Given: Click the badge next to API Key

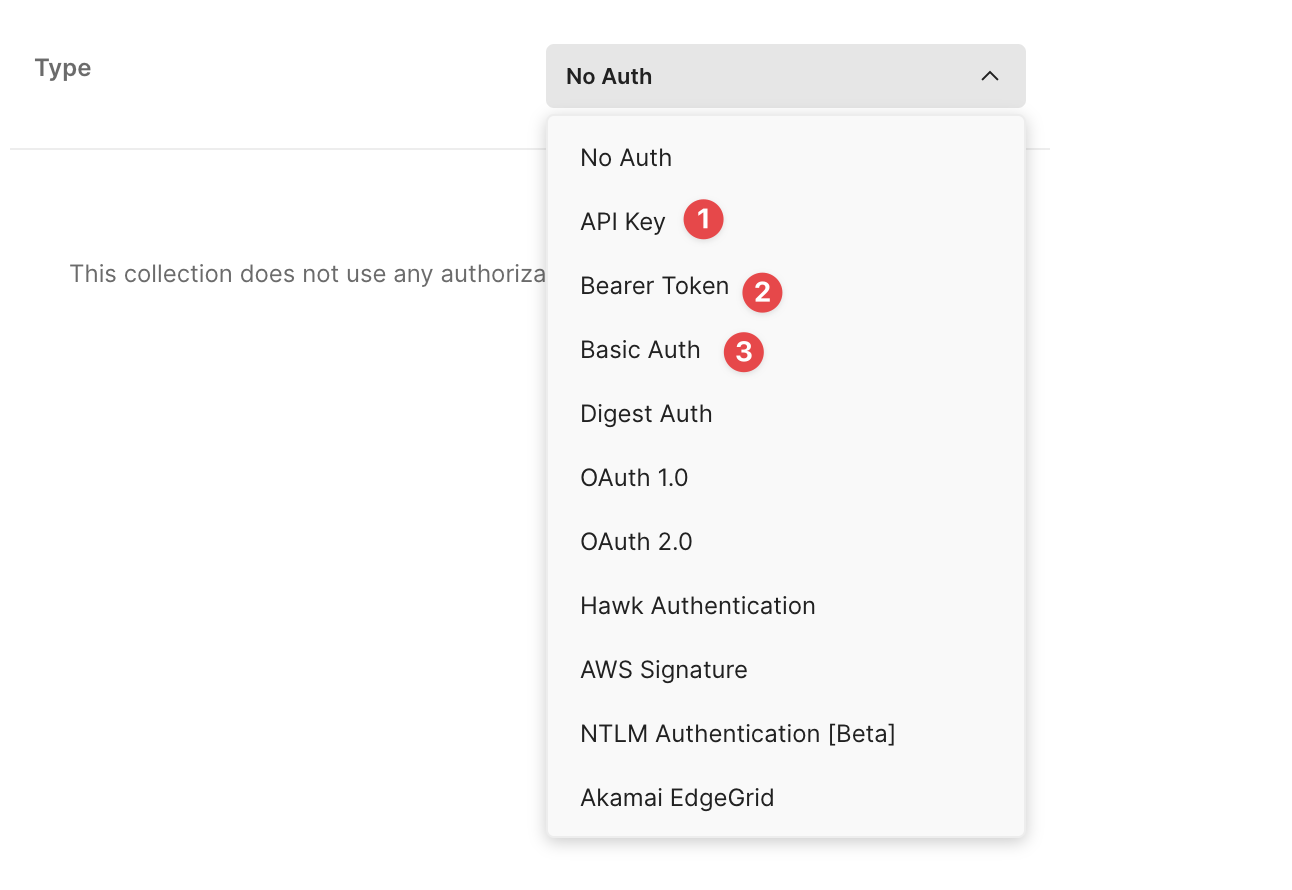Looking at the screenshot, I should point(702,219).
